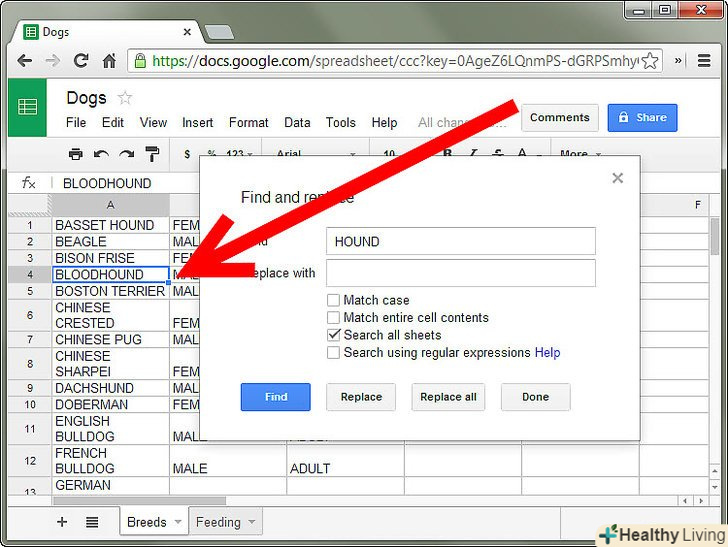Enable Search using regular expressions
Viewport: 728px width, 547px height.
click(x=333, y=352)
